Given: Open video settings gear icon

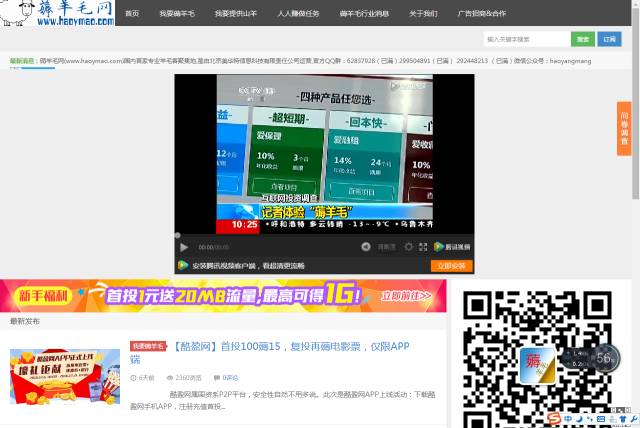Looking at the screenshot, I should click(x=408, y=247).
